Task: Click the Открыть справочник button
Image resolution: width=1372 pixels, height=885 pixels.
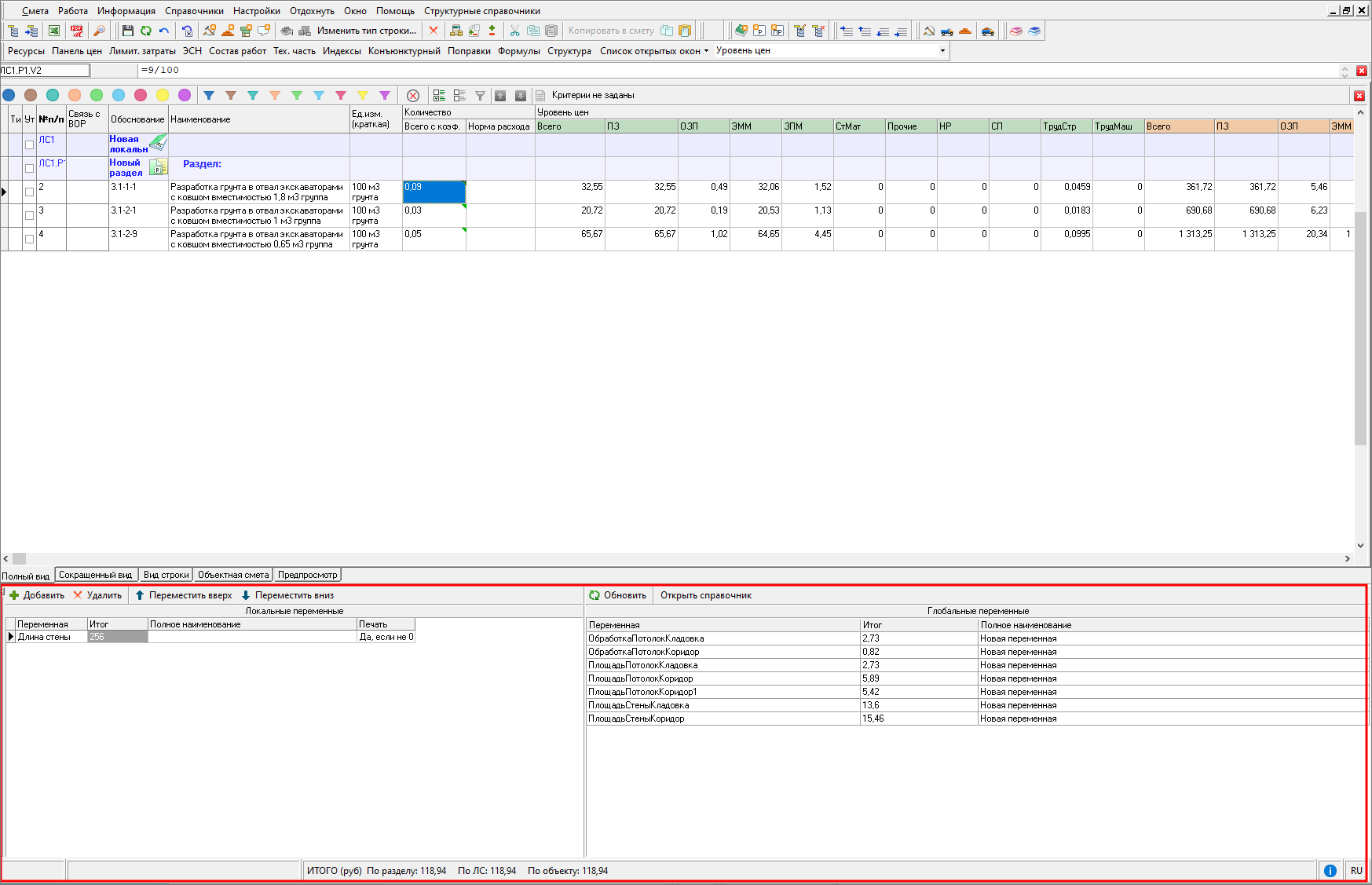Action: pos(705,595)
